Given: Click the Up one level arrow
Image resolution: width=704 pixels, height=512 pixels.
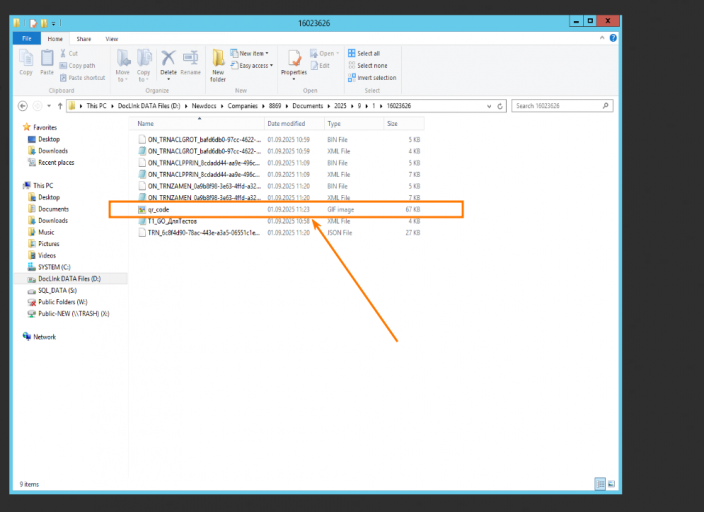Looking at the screenshot, I should point(60,106).
